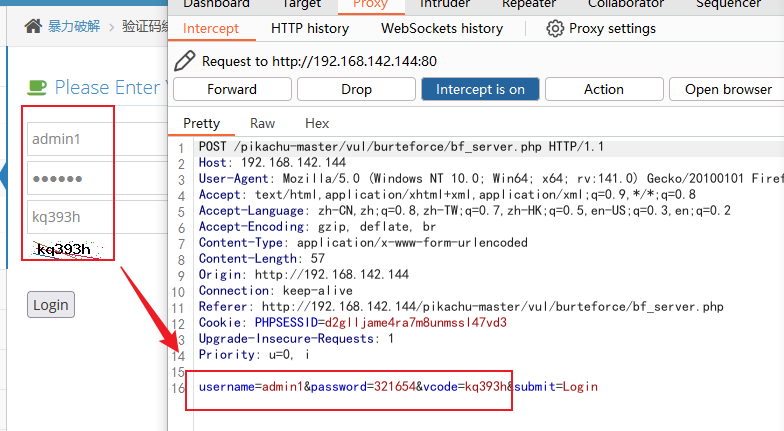Image resolution: width=784 pixels, height=431 pixels.
Task: Click the Drop button
Action: [356, 90]
